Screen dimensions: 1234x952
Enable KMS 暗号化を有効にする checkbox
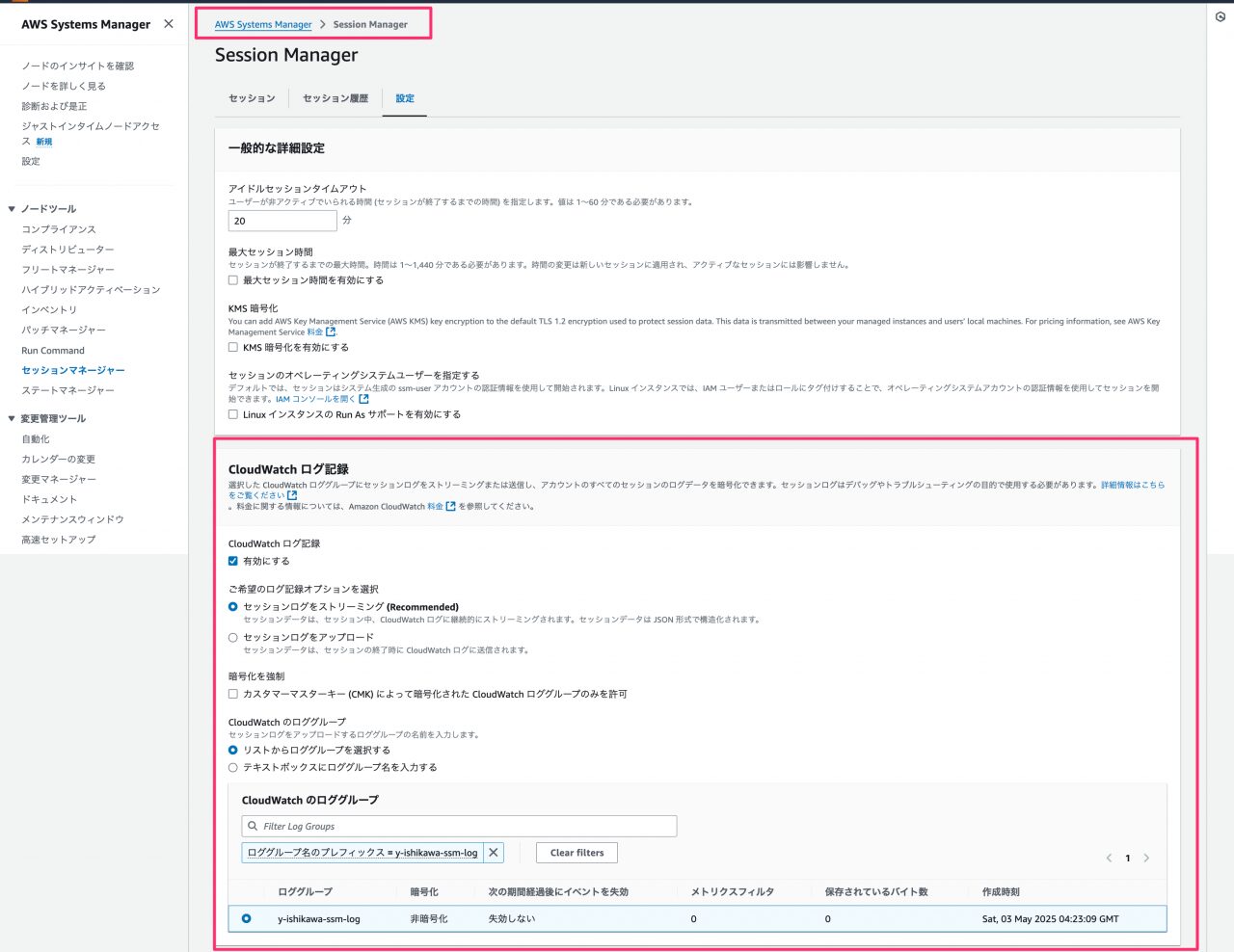click(x=233, y=348)
